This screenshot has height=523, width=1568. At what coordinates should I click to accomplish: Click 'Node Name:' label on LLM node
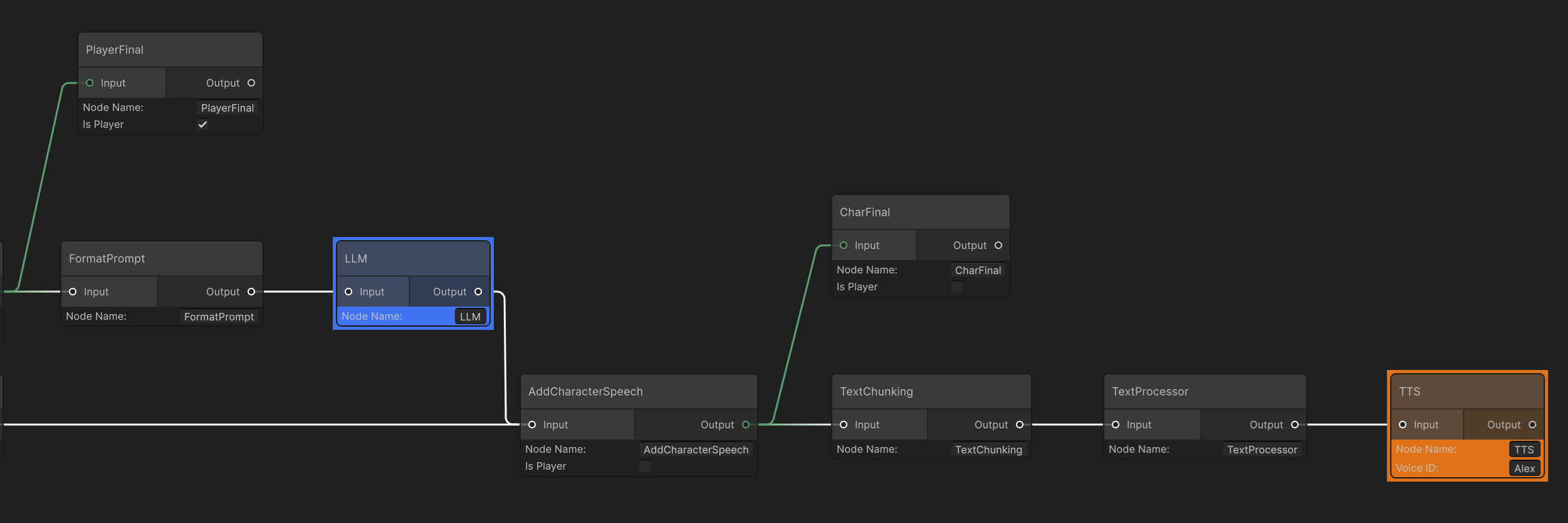coord(372,317)
